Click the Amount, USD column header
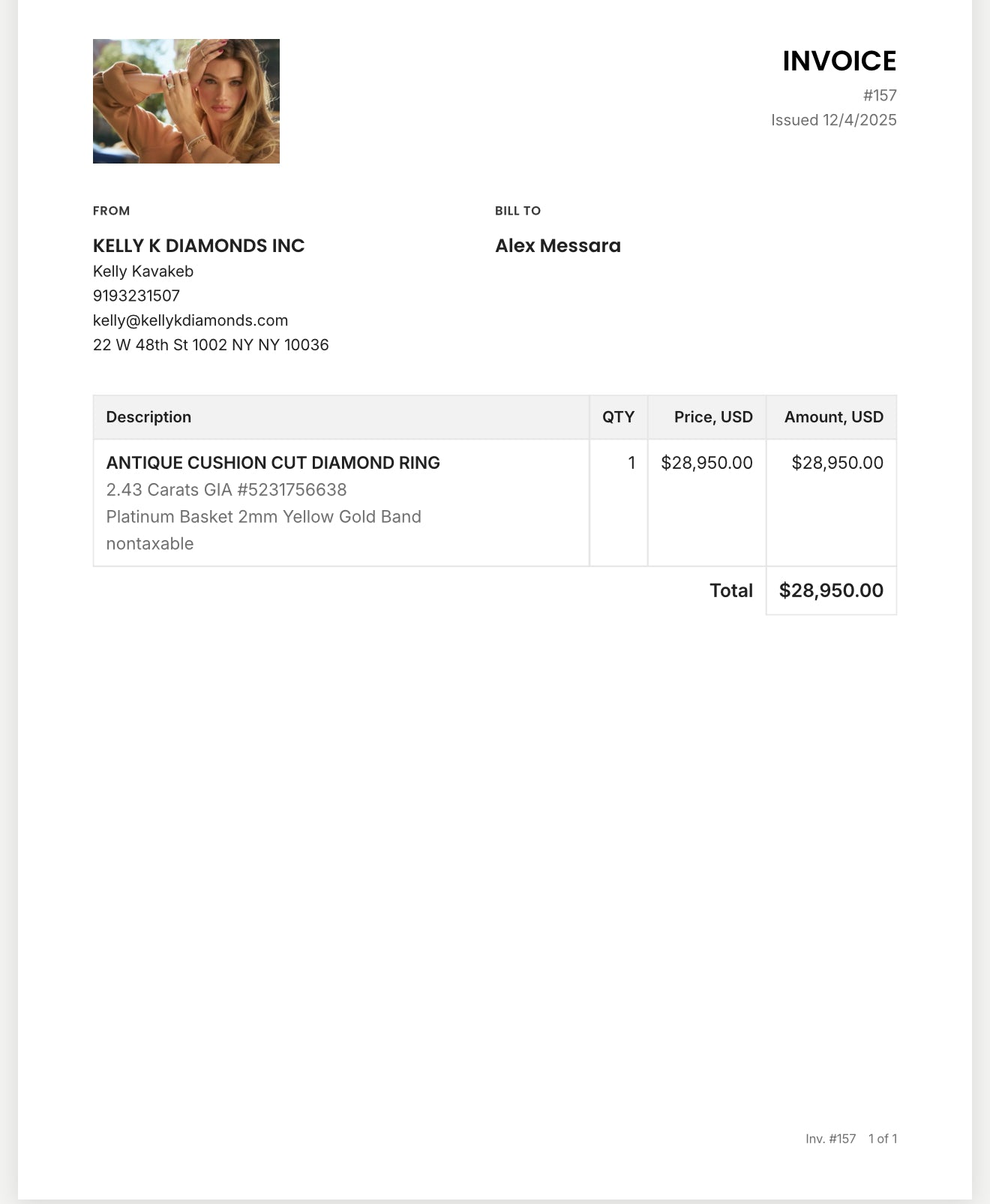This screenshot has width=990, height=1204. [x=833, y=417]
